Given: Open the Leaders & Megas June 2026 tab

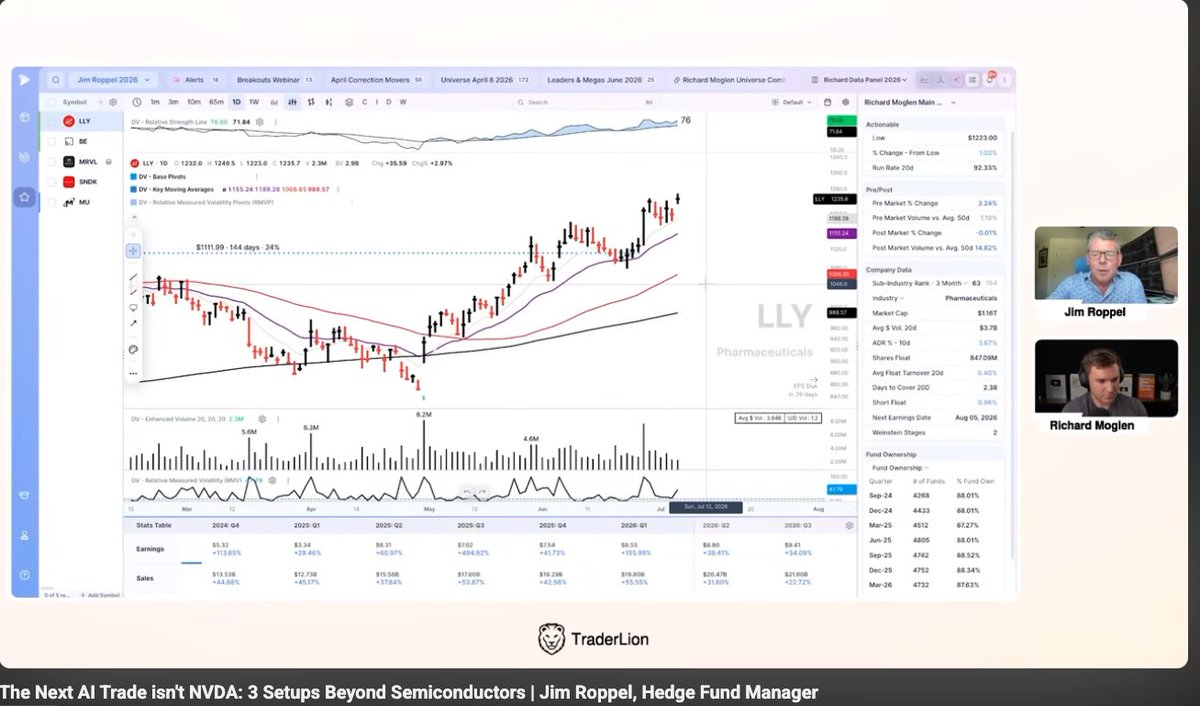Looking at the screenshot, I should coord(601,80).
